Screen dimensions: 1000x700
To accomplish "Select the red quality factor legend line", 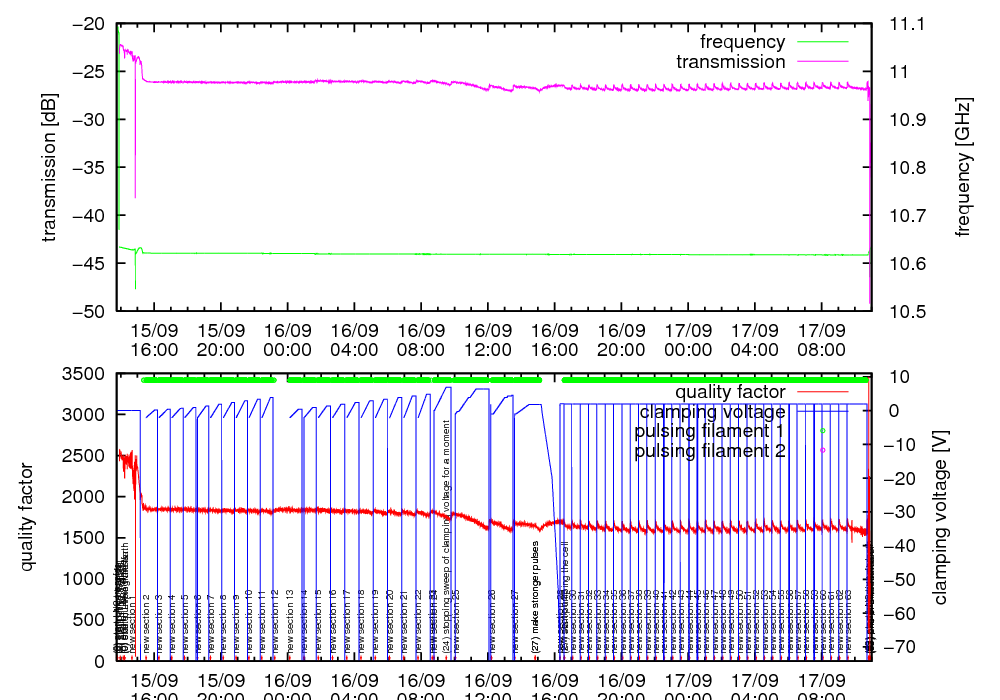I will (x=821, y=392).
